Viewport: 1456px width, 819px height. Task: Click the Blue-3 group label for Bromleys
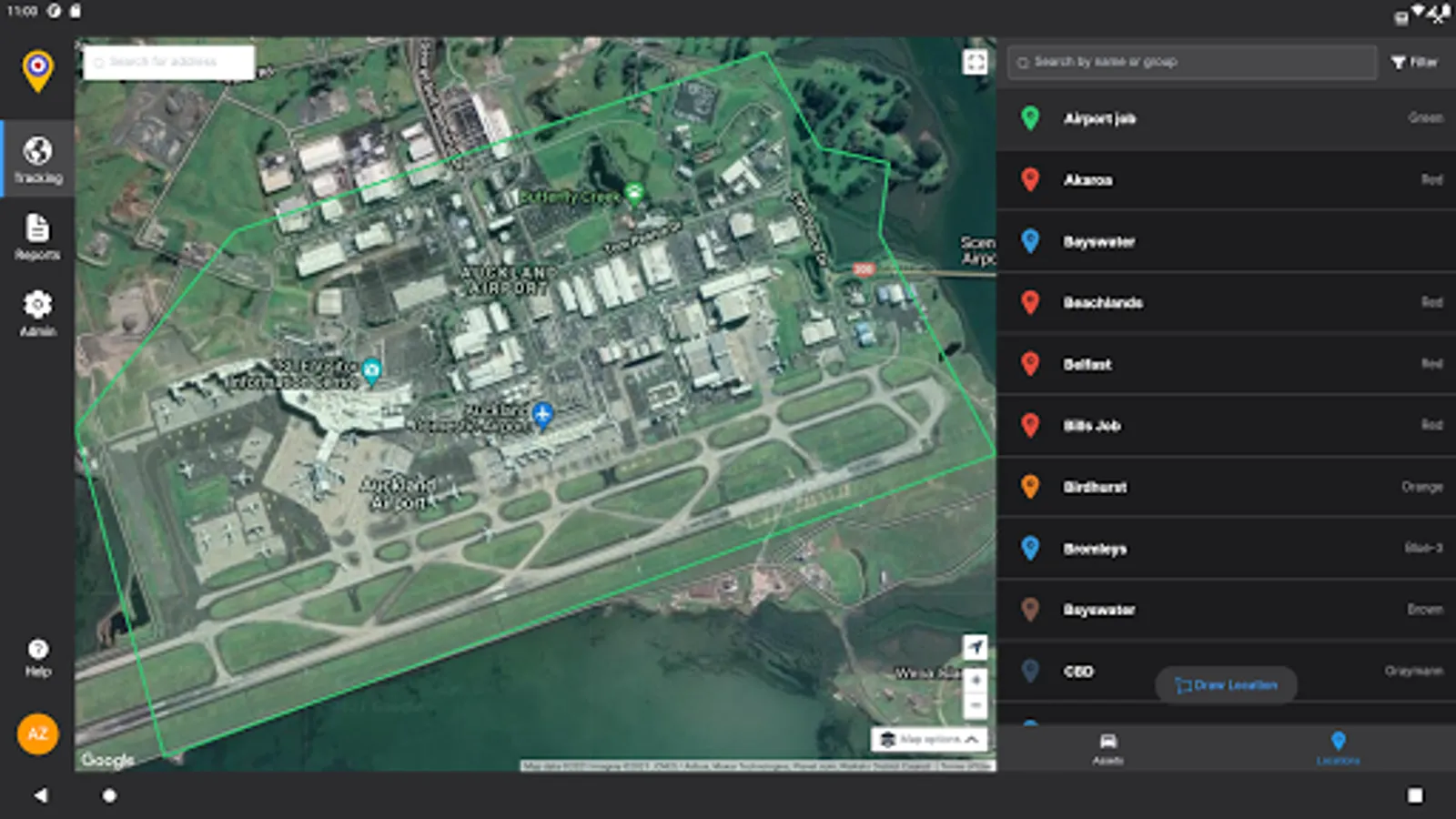tap(1423, 548)
